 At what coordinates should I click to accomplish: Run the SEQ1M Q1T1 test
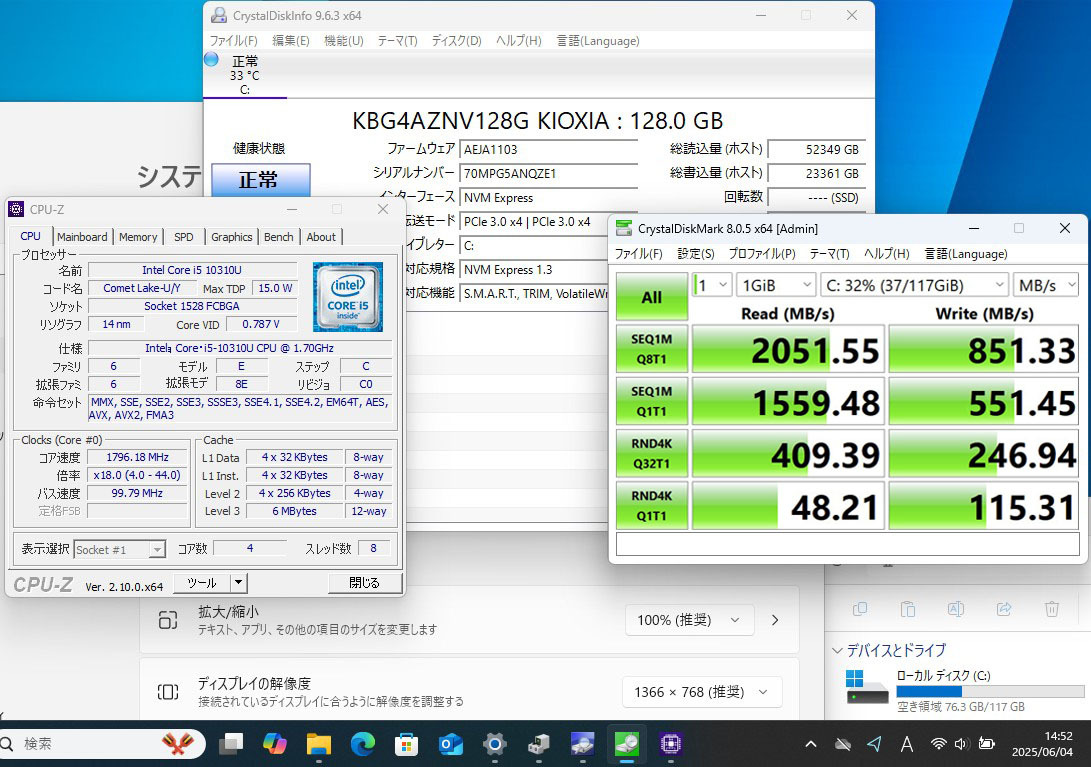coord(651,401)
